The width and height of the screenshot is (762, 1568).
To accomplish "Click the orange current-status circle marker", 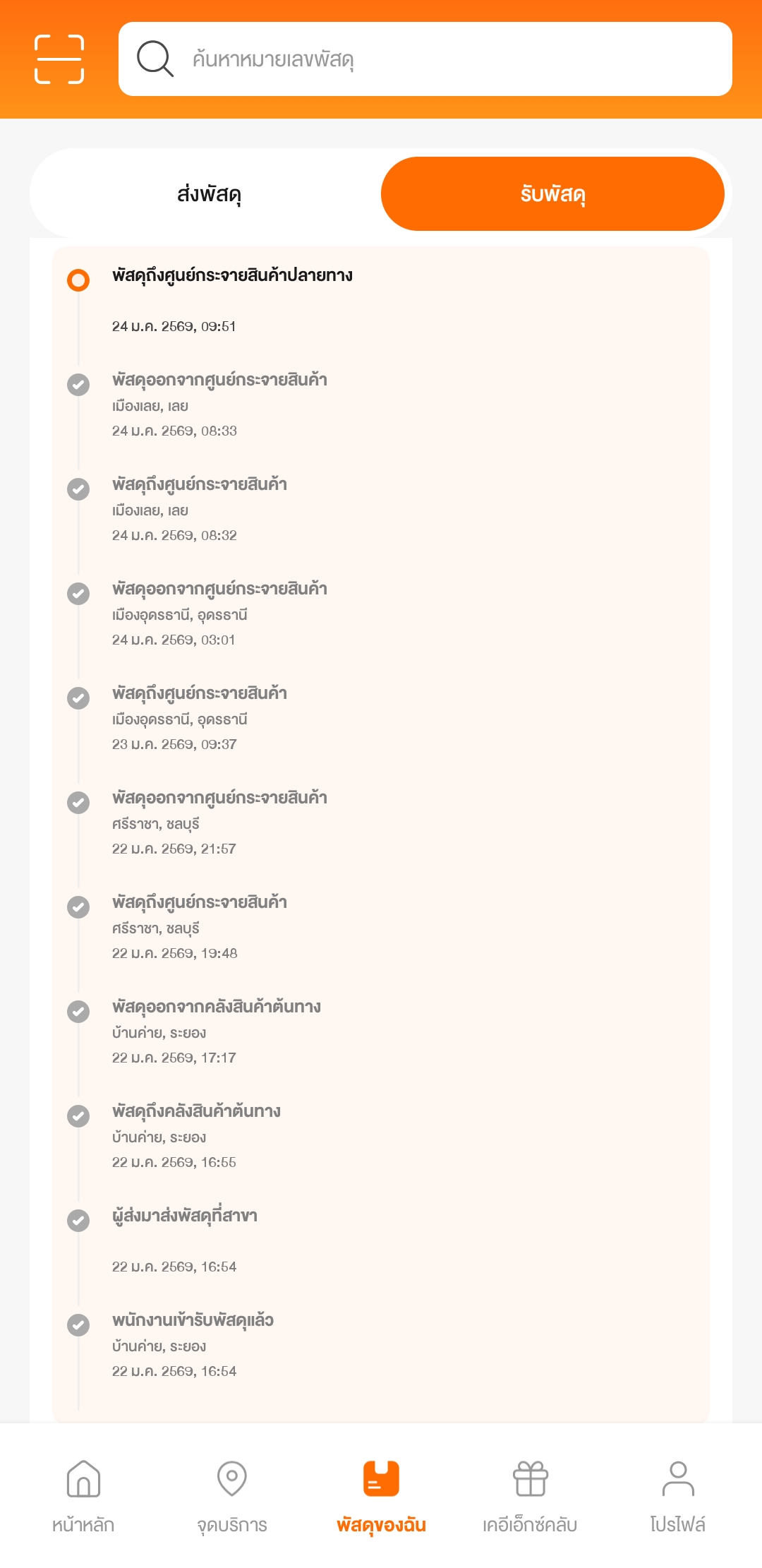I will (78, 280).
